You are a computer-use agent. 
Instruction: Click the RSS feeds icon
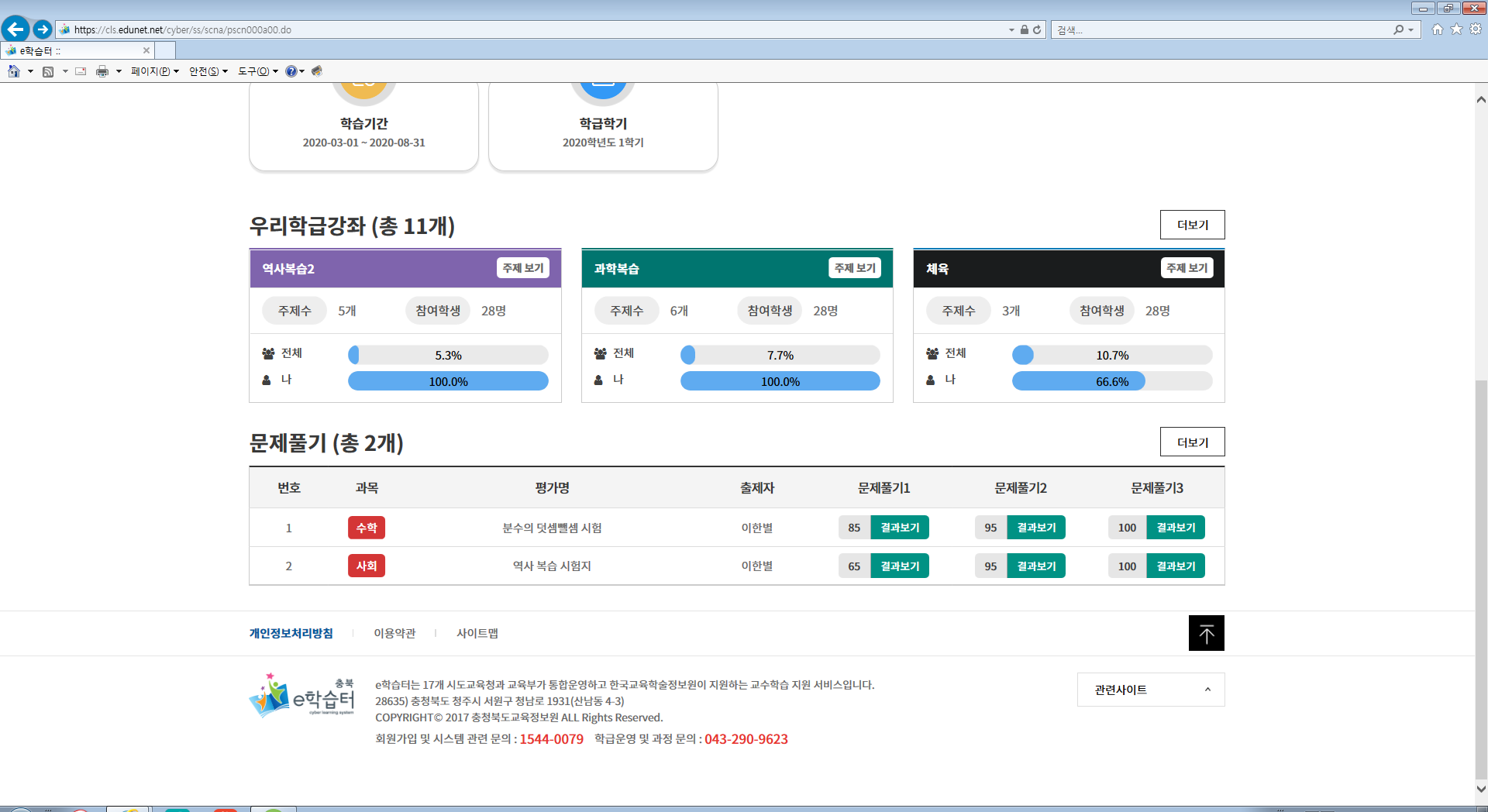(48, 71)
